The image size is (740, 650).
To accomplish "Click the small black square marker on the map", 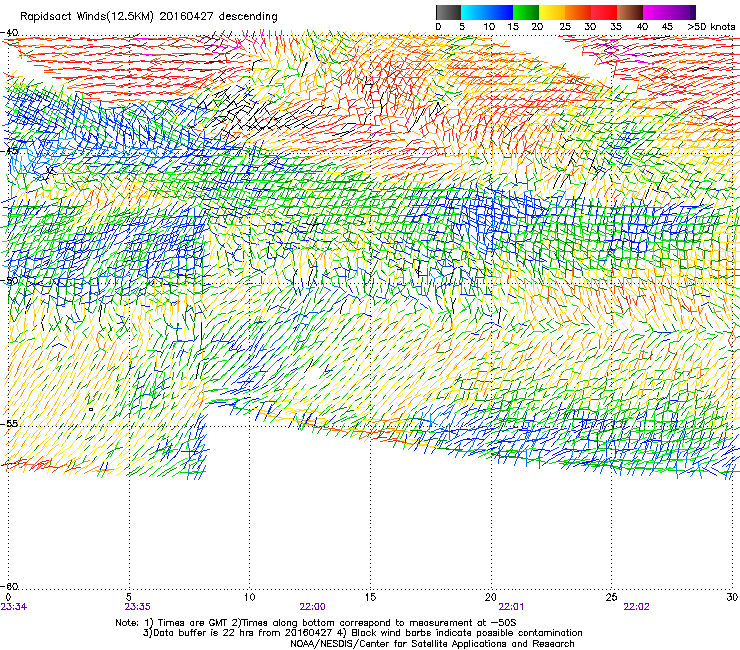I will (91, 409).
